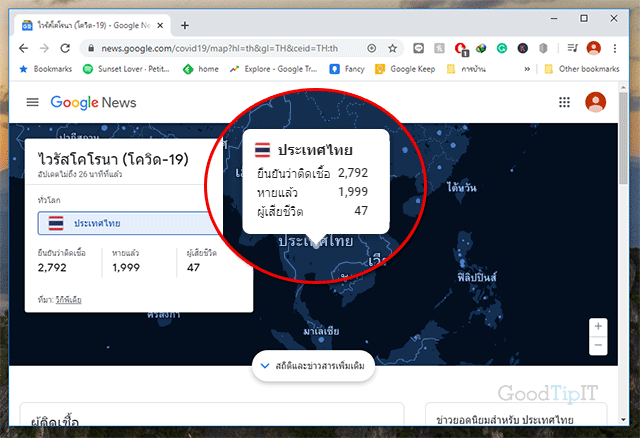The width and height of the screenshot is (640, 438).
Task: Reload the page with the refresh icon
Action: (65, 49)
